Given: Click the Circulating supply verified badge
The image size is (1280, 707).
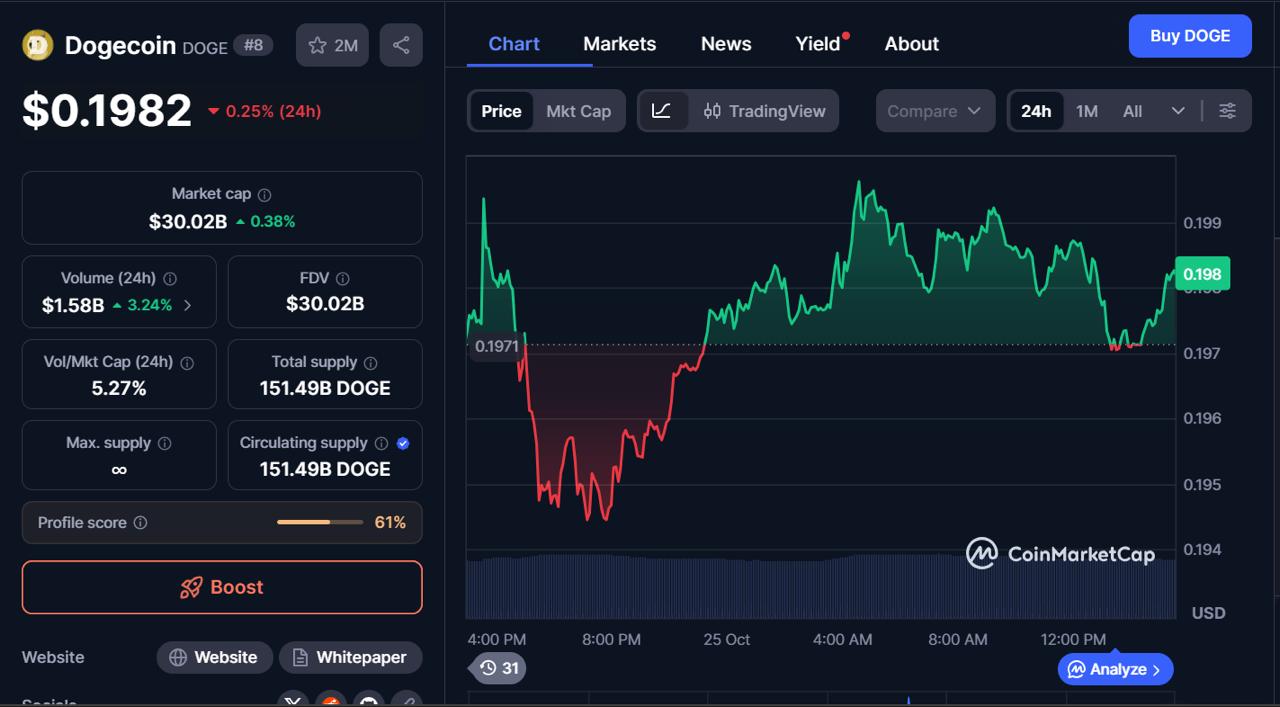Looking at the screenshot, I should click(403, 443).
